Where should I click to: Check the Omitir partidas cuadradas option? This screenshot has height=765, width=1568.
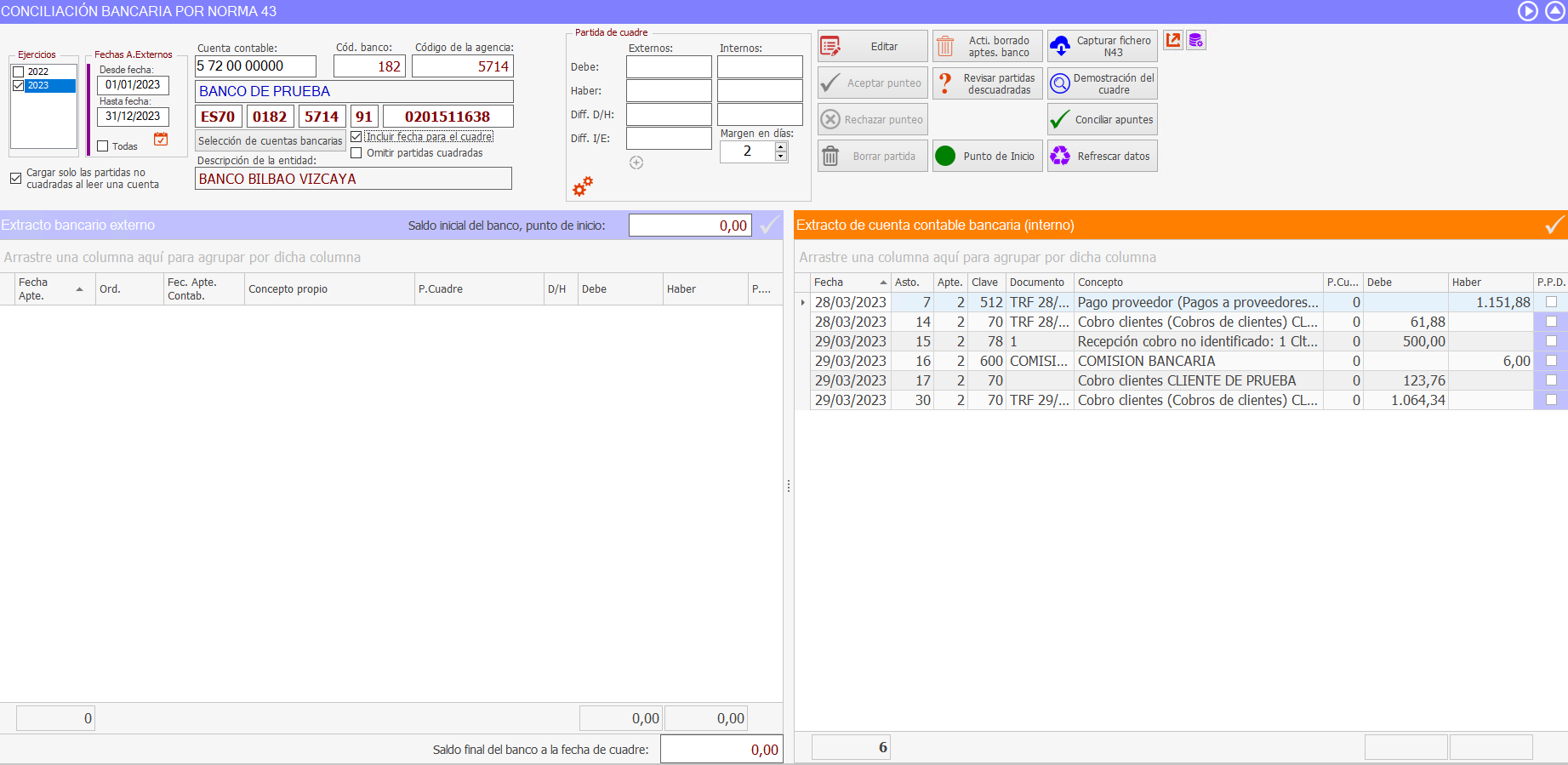356,153
